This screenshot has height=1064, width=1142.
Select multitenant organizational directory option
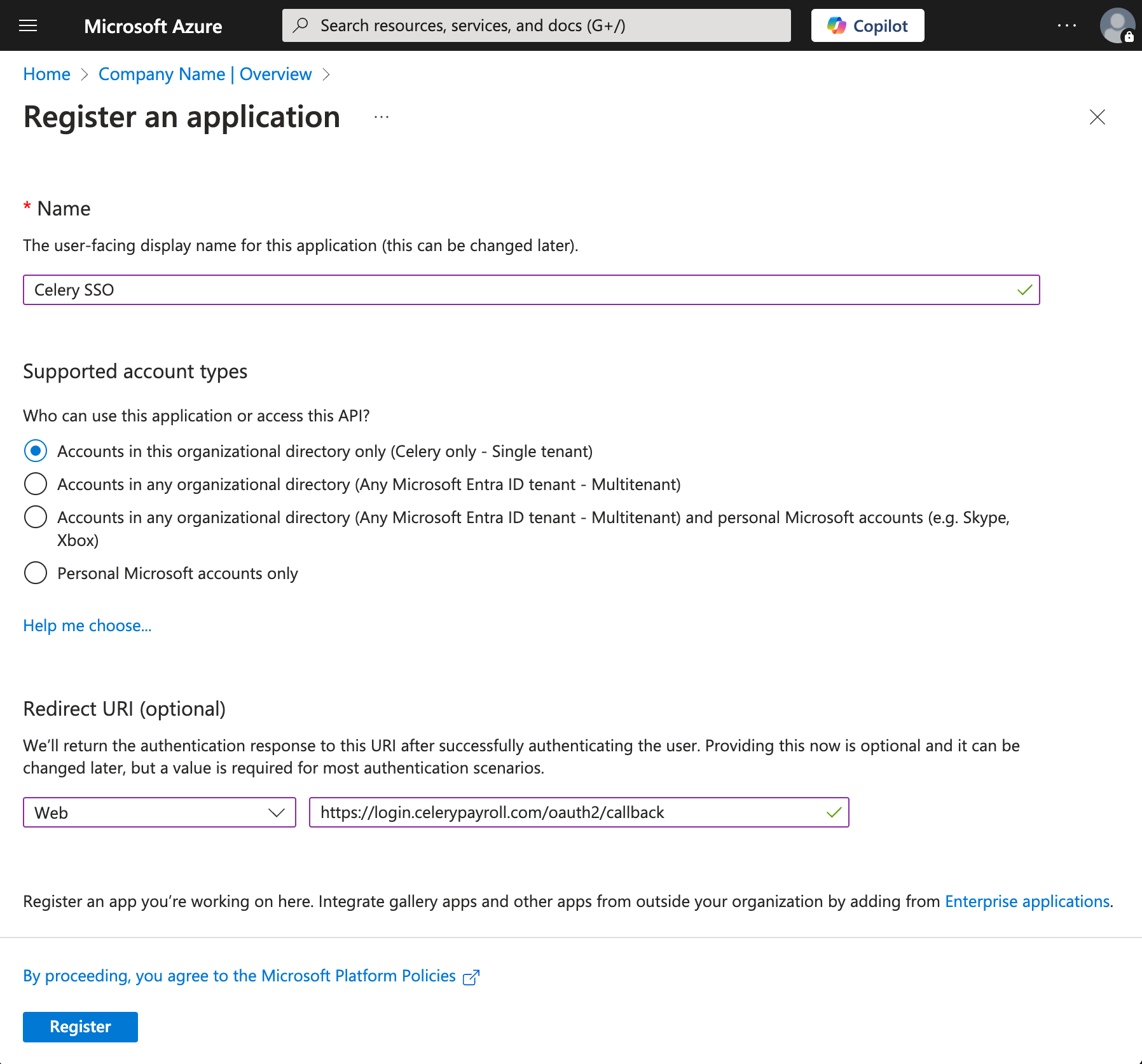(36, 484)
